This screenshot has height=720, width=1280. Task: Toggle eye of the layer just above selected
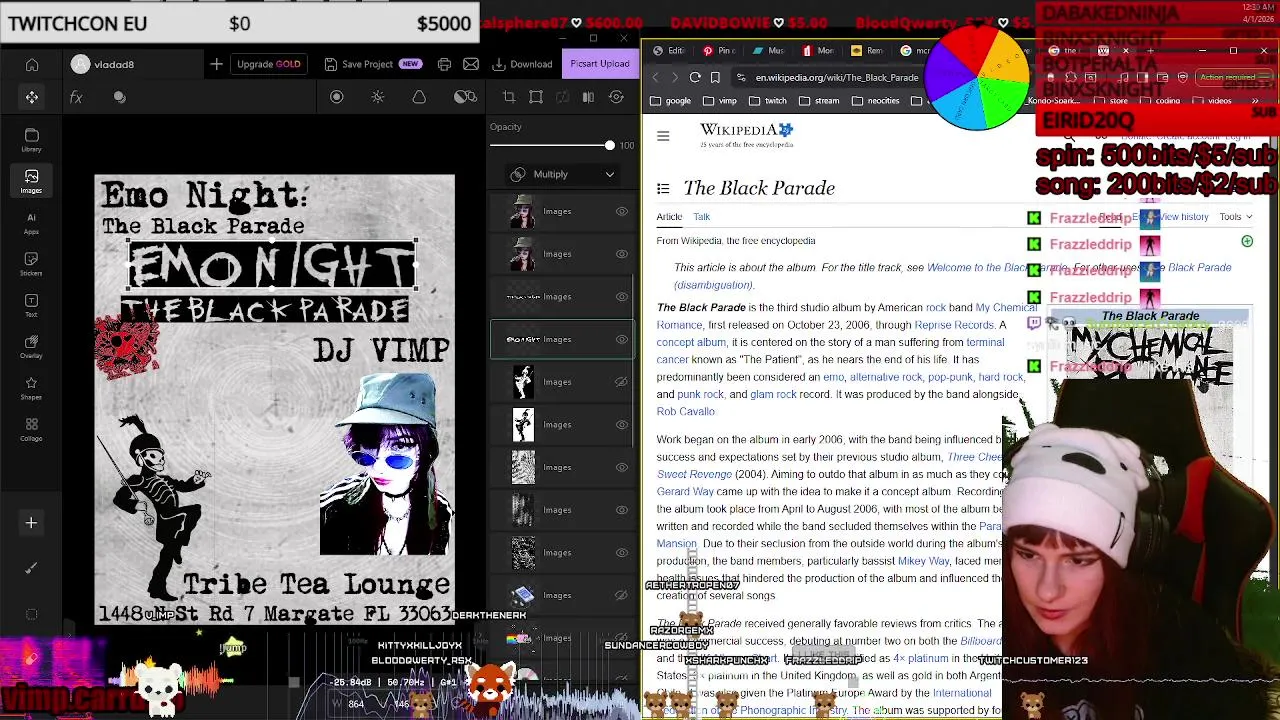click(622, 297)
